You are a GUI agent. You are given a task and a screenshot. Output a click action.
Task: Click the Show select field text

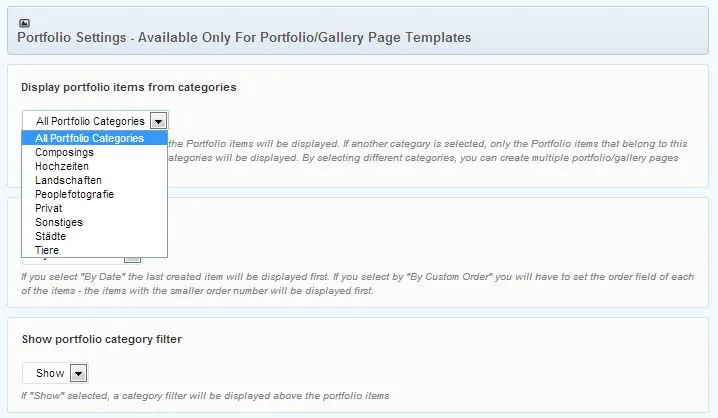50,373
